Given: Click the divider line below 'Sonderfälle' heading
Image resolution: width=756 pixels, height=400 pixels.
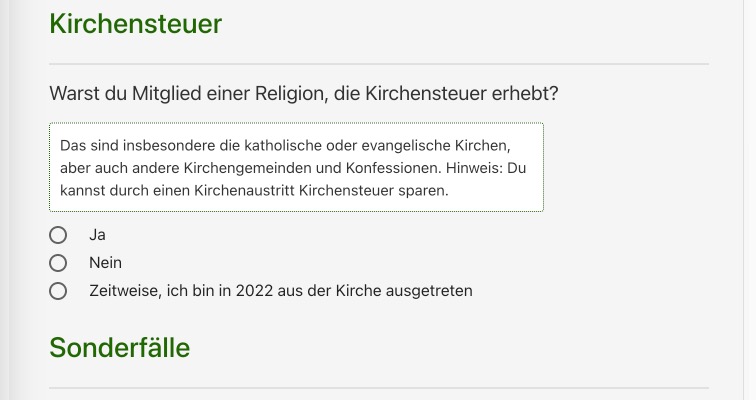Looking at the screenshot, I should (x=378, y=388).
